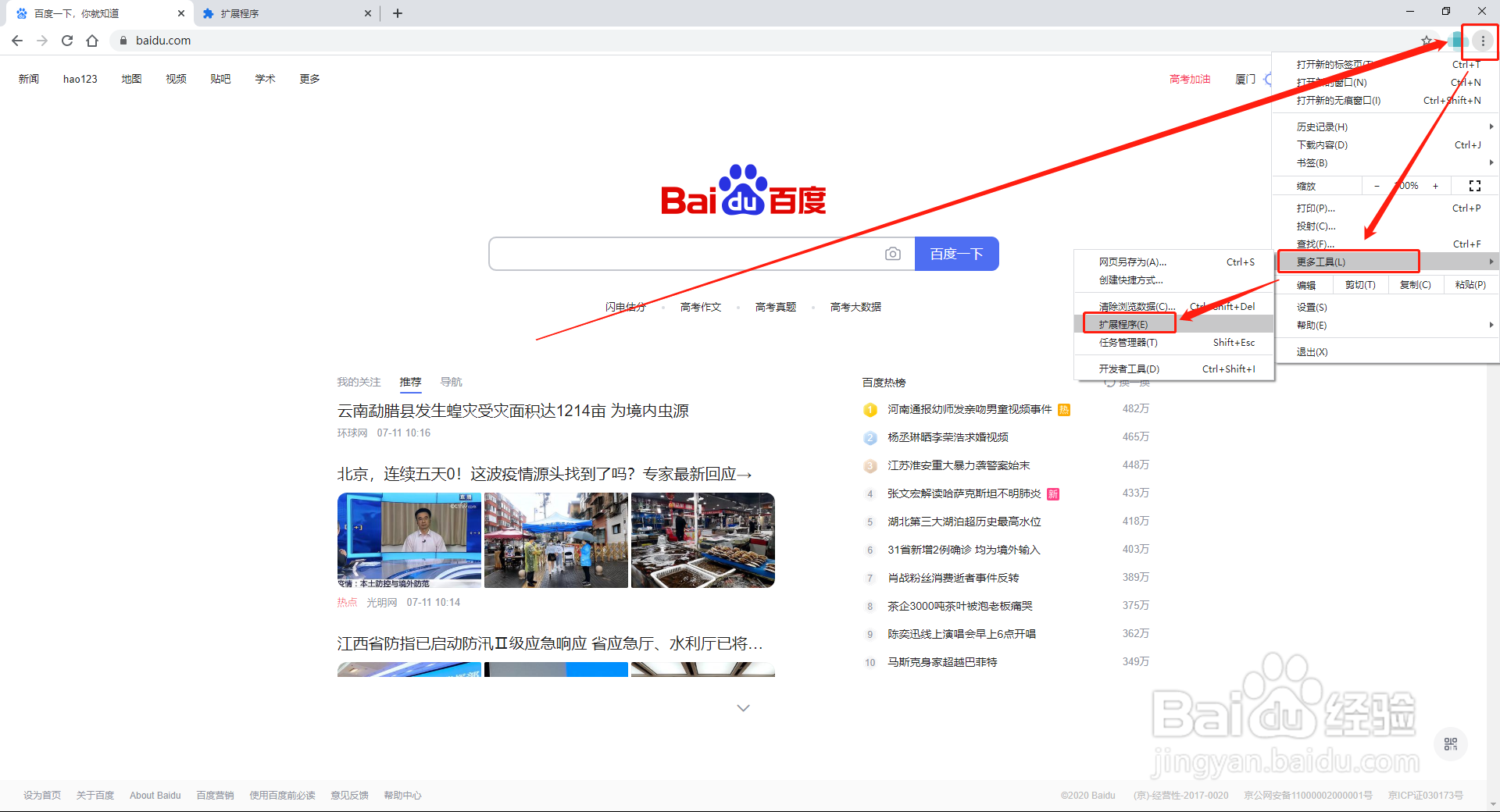Open the Chrome three-dot menu
This screenshot has width=1500, height=812.
pyautogui.click(x=1483, y=41)
